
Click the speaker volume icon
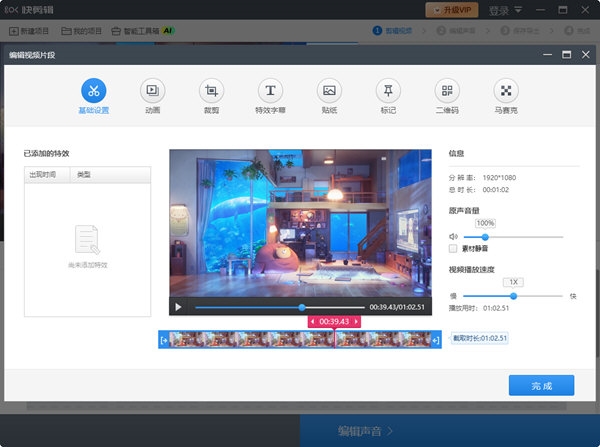click(454, 236)
